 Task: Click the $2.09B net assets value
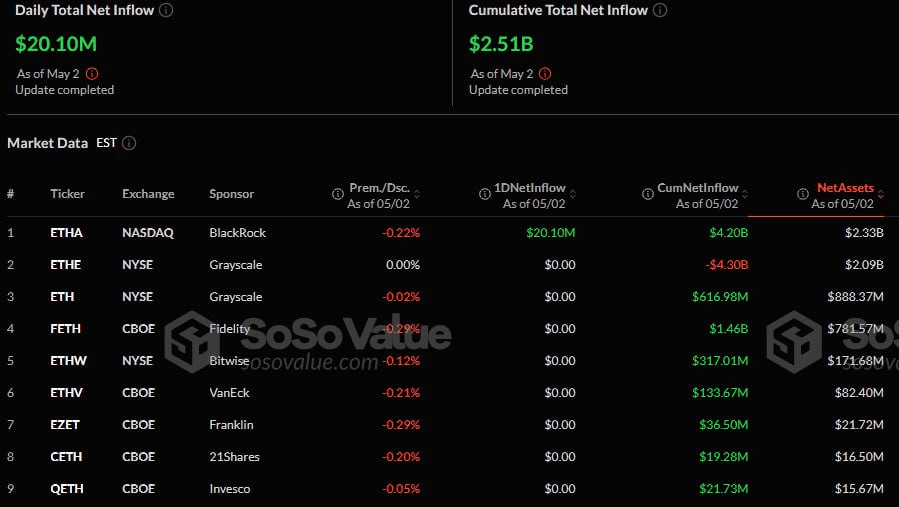[x=864, y=265]
